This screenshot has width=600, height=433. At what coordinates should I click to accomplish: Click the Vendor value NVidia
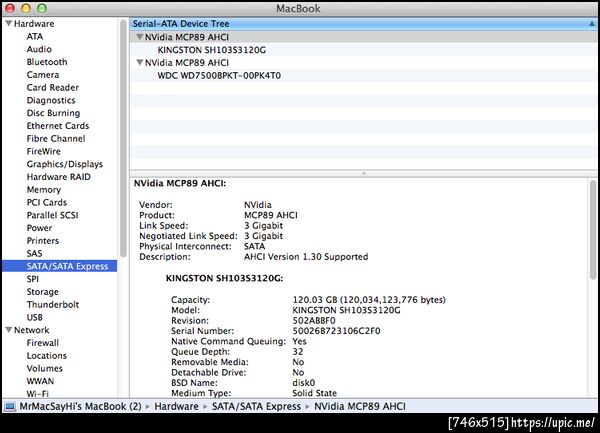coord(258,205)
